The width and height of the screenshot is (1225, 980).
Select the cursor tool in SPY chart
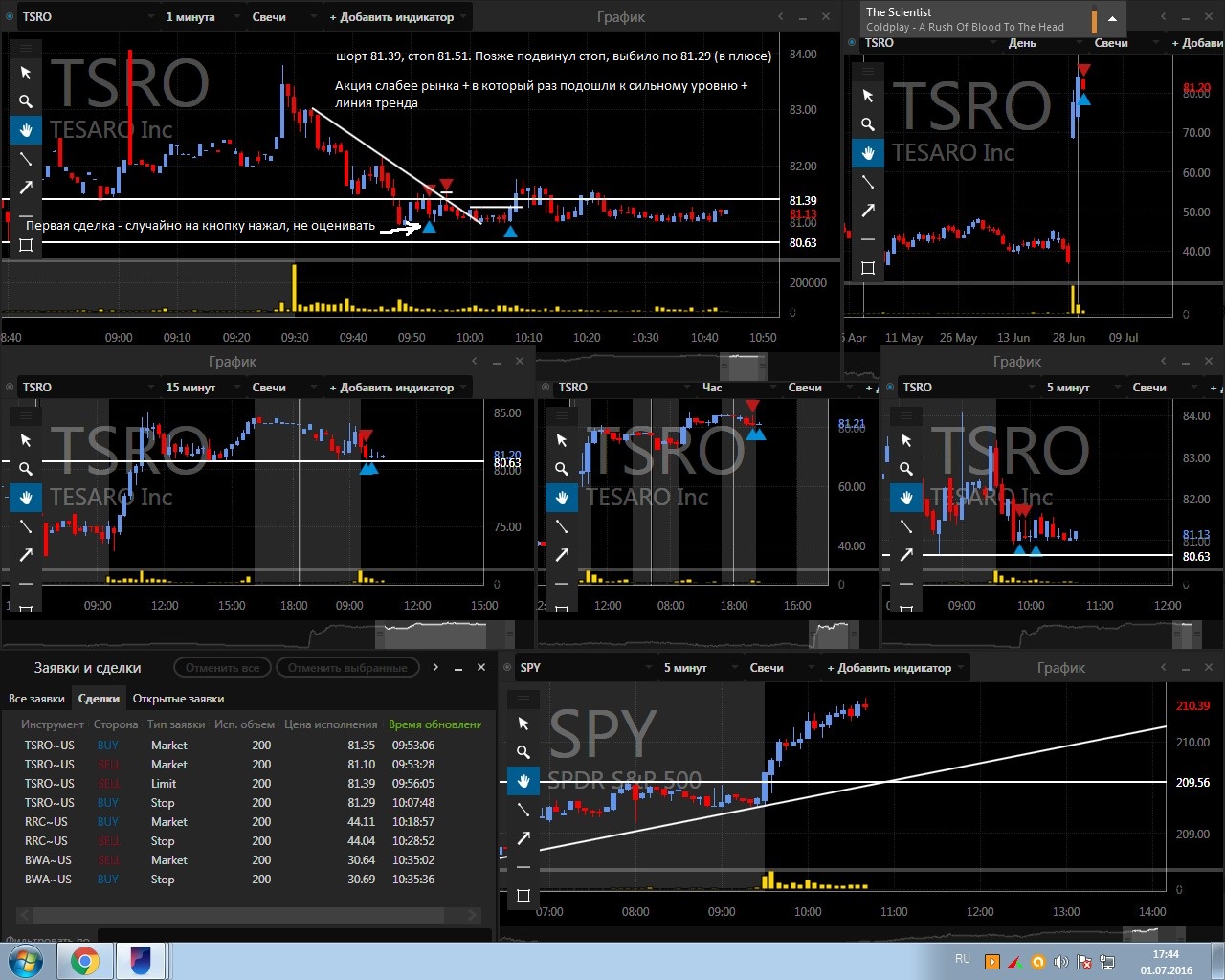click(523, 724)
